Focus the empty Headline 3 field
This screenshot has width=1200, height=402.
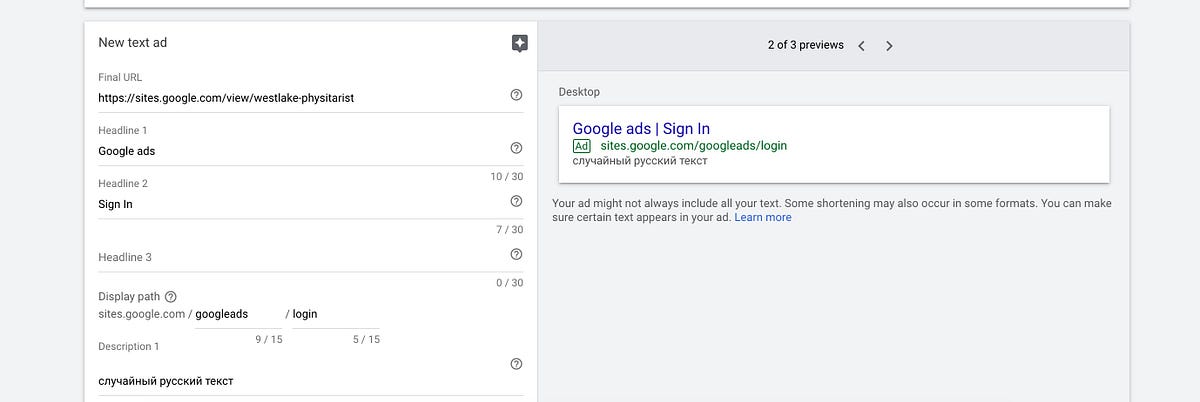click(x=300, y=257)
